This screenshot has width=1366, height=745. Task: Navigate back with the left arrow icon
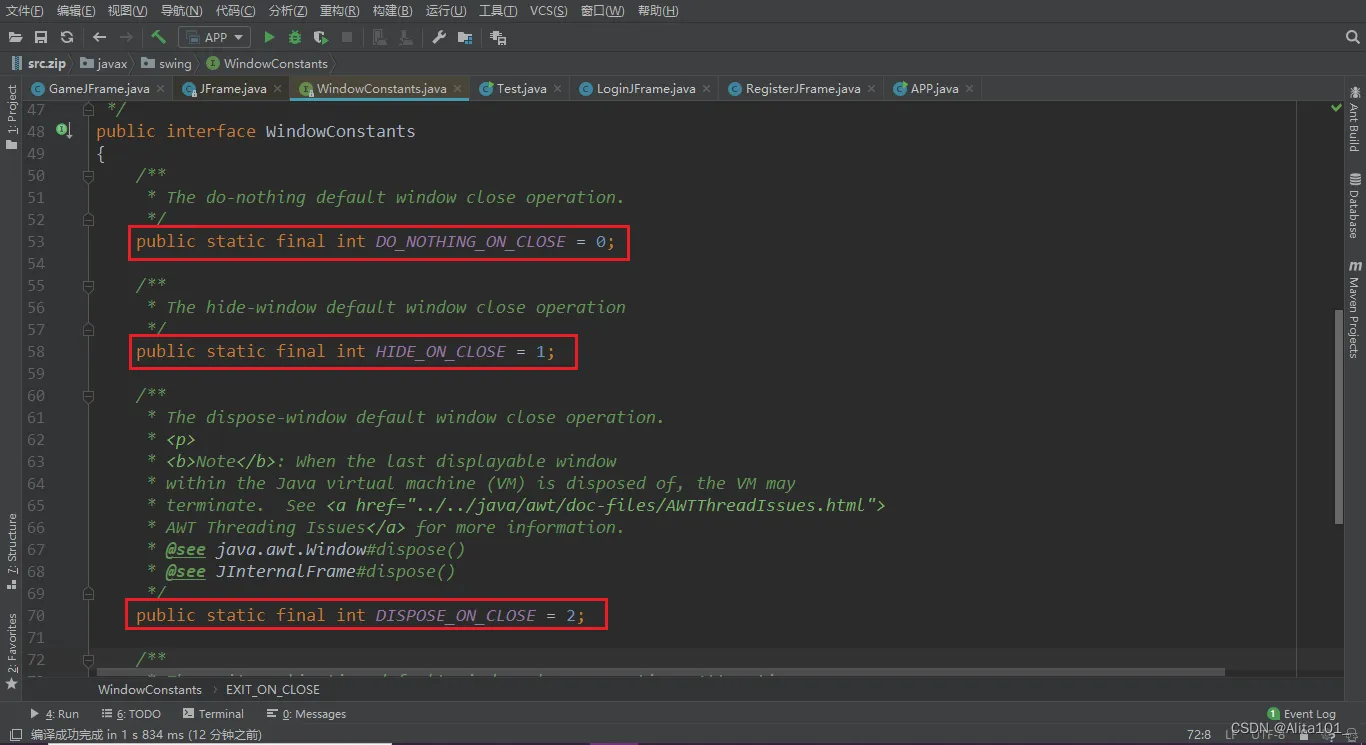[99, 37]
